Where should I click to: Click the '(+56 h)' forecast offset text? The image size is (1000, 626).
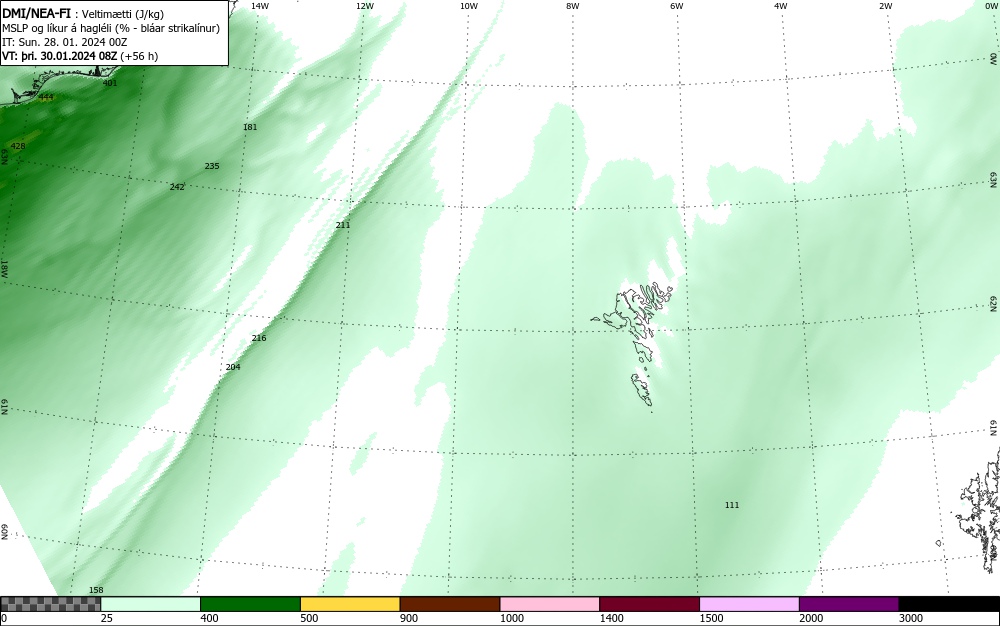[x=139, y=56]
